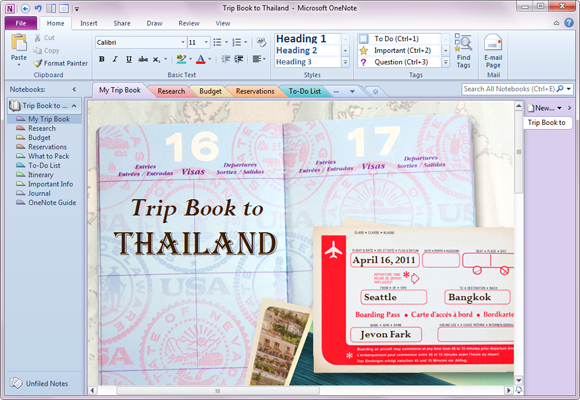Click the Undo icon in title bar
This screenshot has height=400, width=580.
[38, 8]
